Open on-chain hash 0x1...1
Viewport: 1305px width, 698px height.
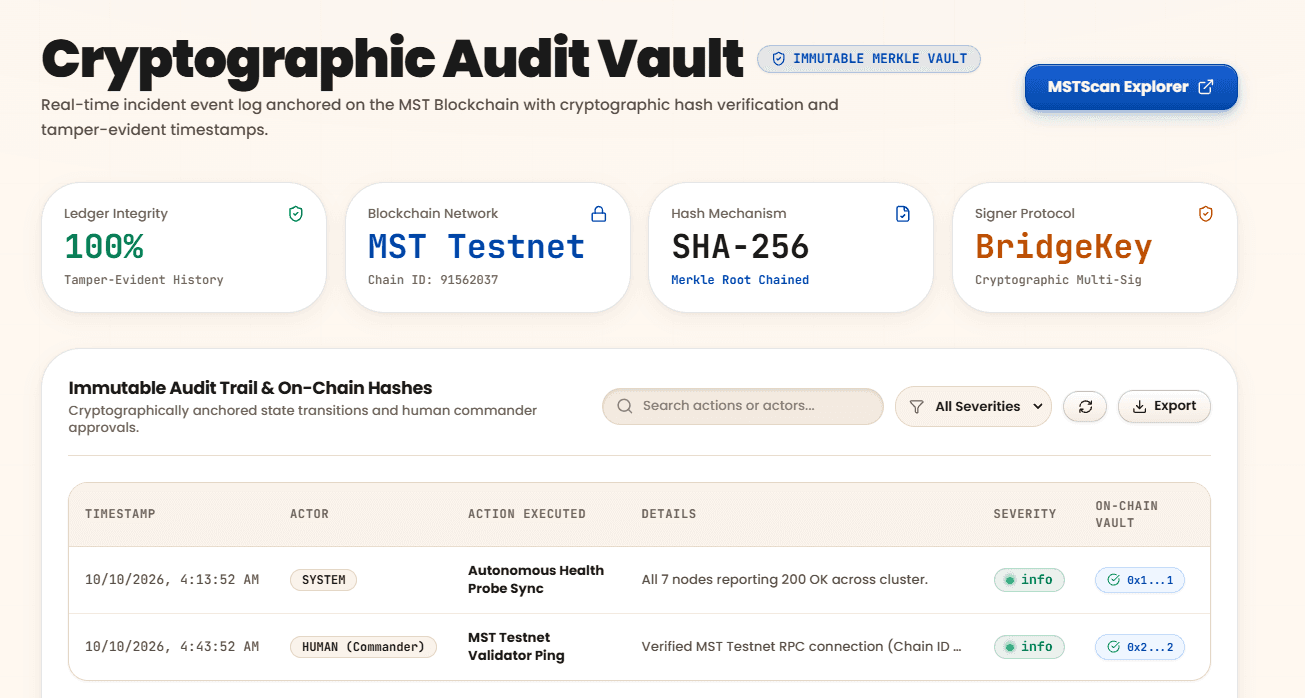(1140, 580)
